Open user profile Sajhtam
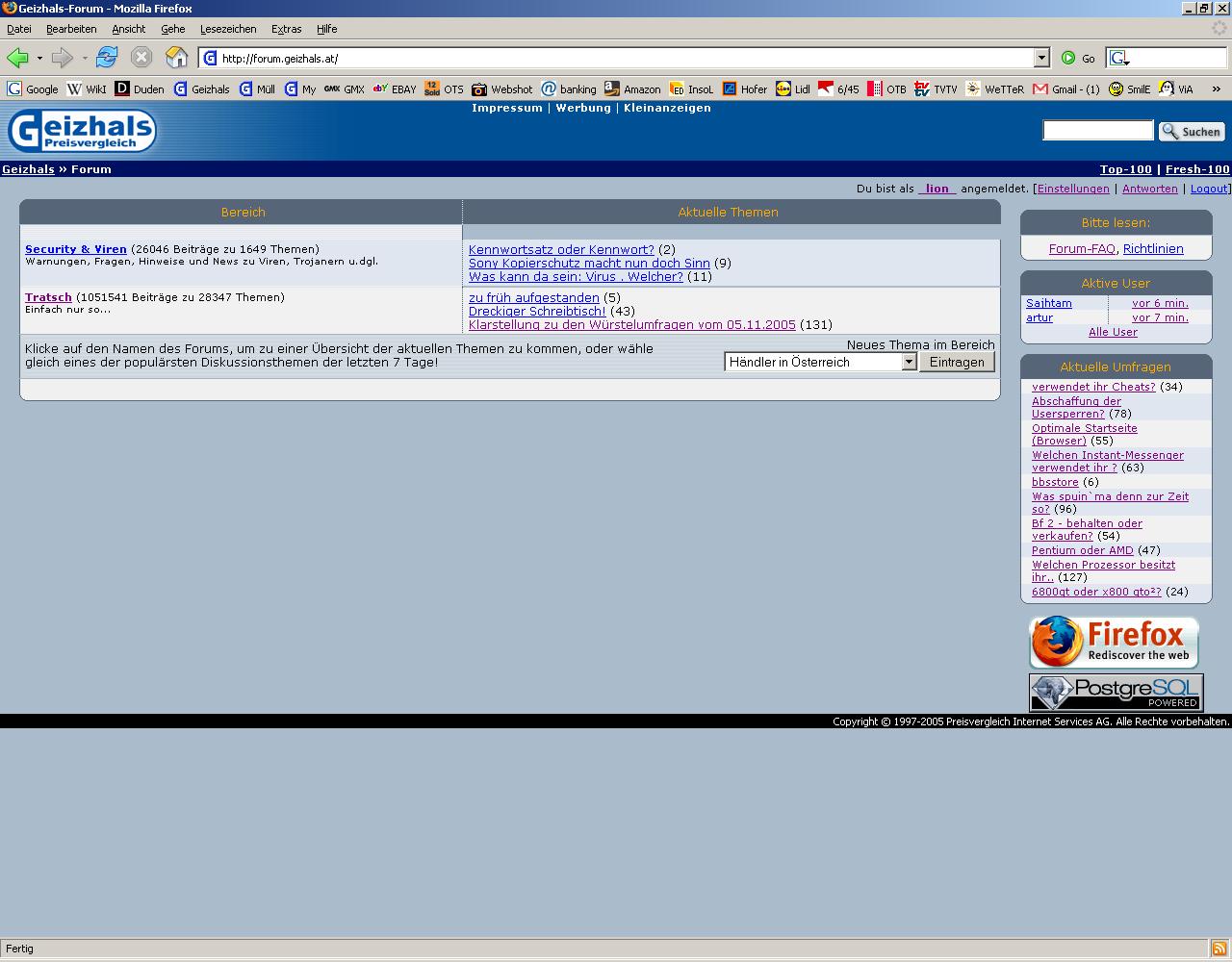This screenshot has width=1232, height=962. click(x=1049, y=303)
